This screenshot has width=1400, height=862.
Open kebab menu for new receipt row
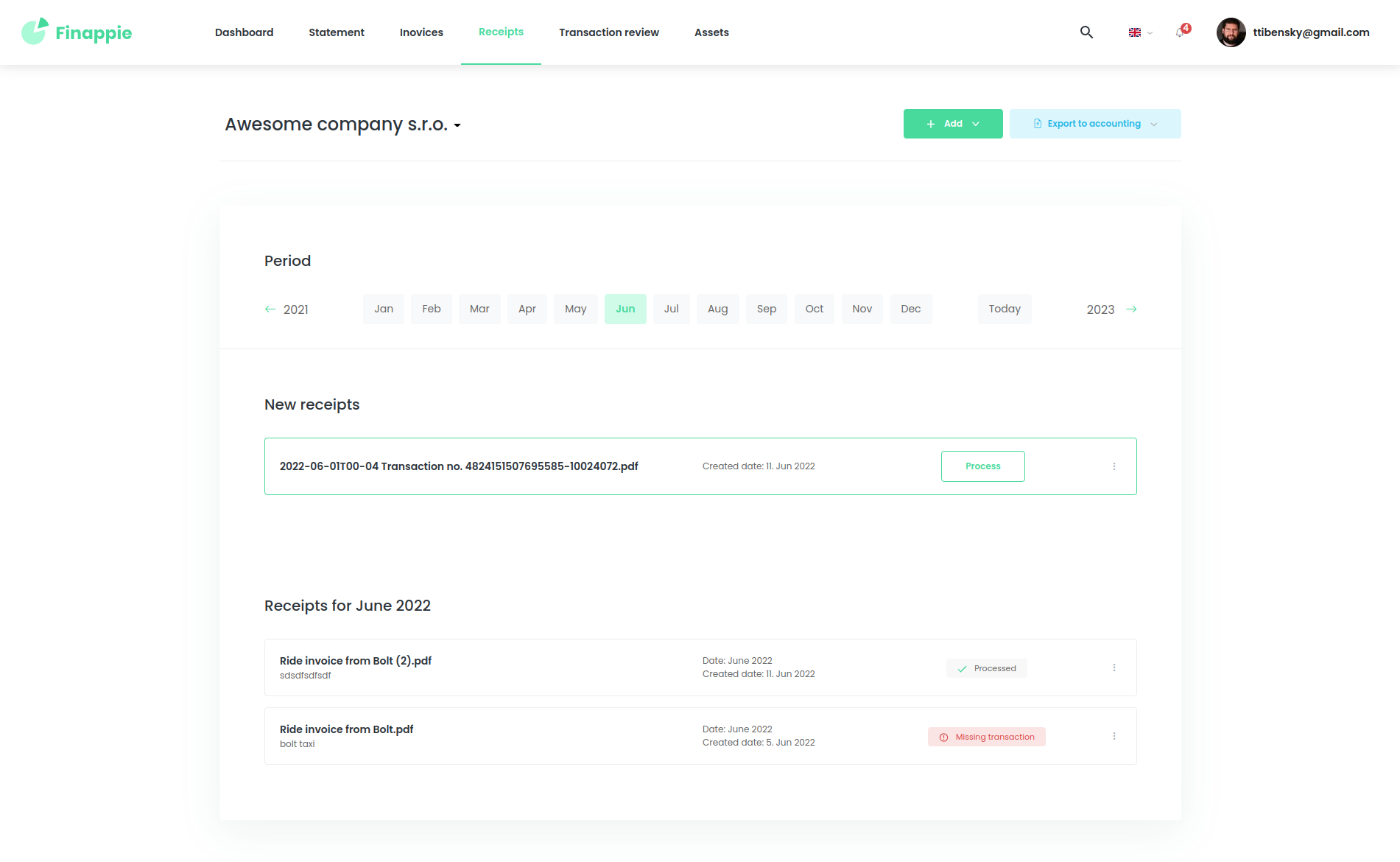(x=1114, y=466)
